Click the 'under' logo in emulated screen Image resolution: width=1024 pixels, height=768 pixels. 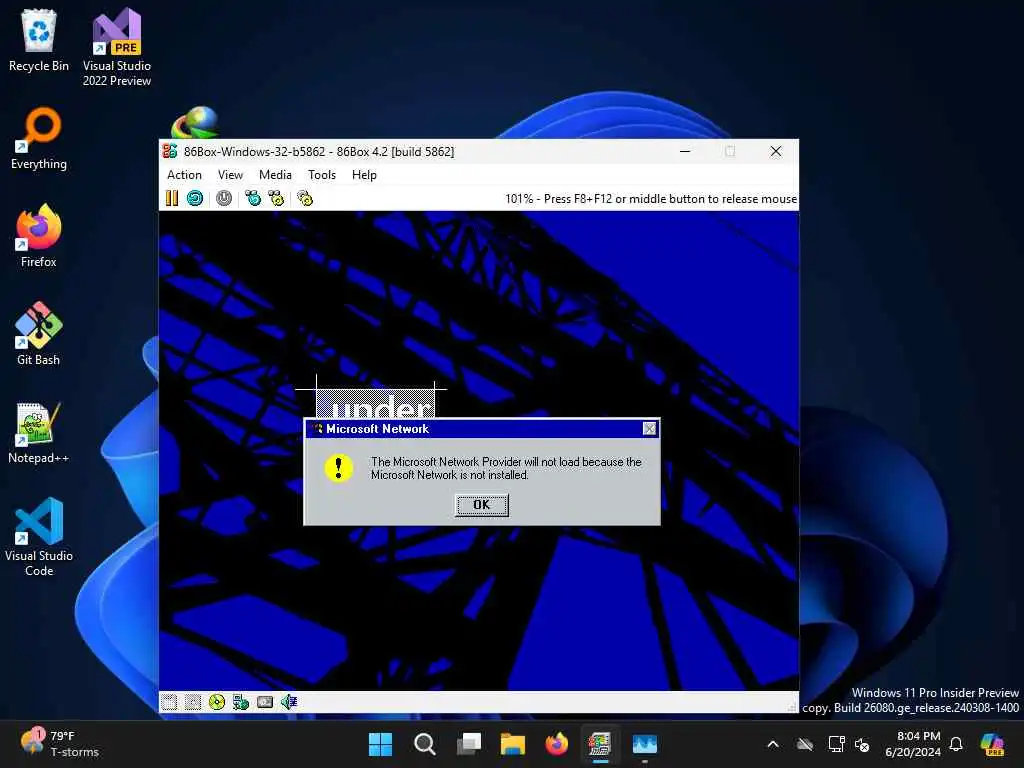pos(376,403)
